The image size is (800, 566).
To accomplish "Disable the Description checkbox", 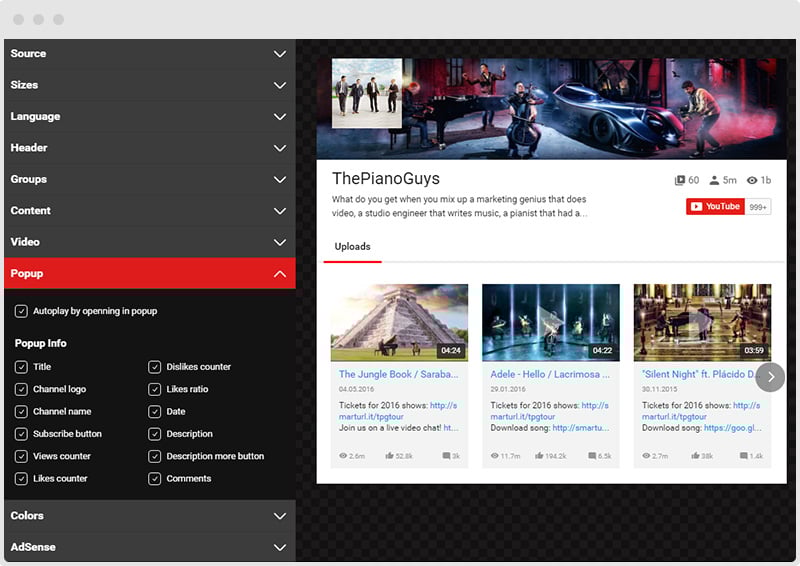I will click(x=155, y=434).
